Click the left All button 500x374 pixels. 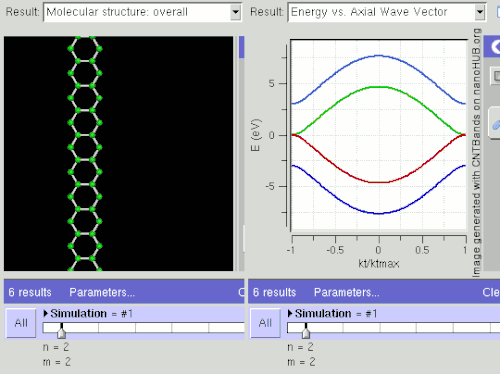(21, 323)
